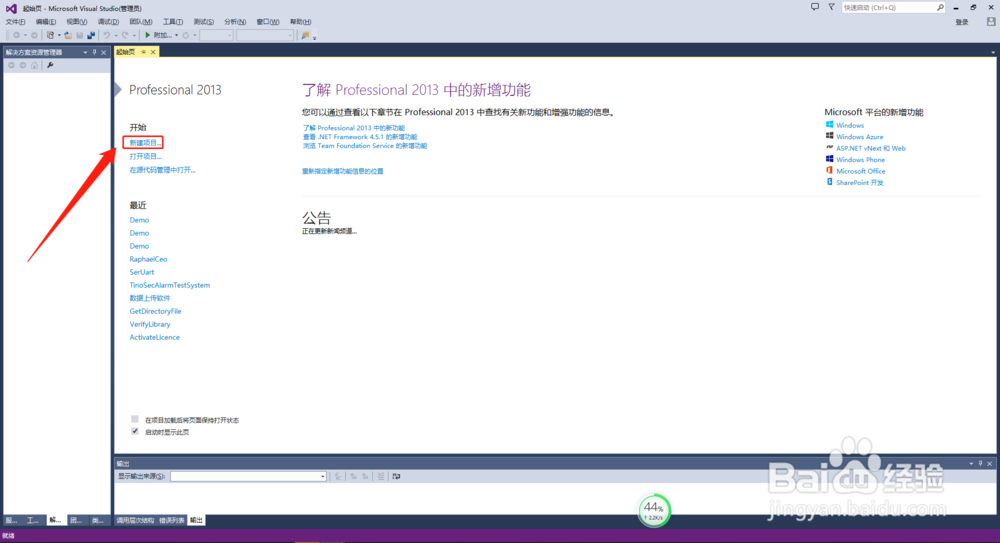Open the 解决方案资源管理器 window position dropdown
This screenshot has width=1000, height=543.
(85, 52)
